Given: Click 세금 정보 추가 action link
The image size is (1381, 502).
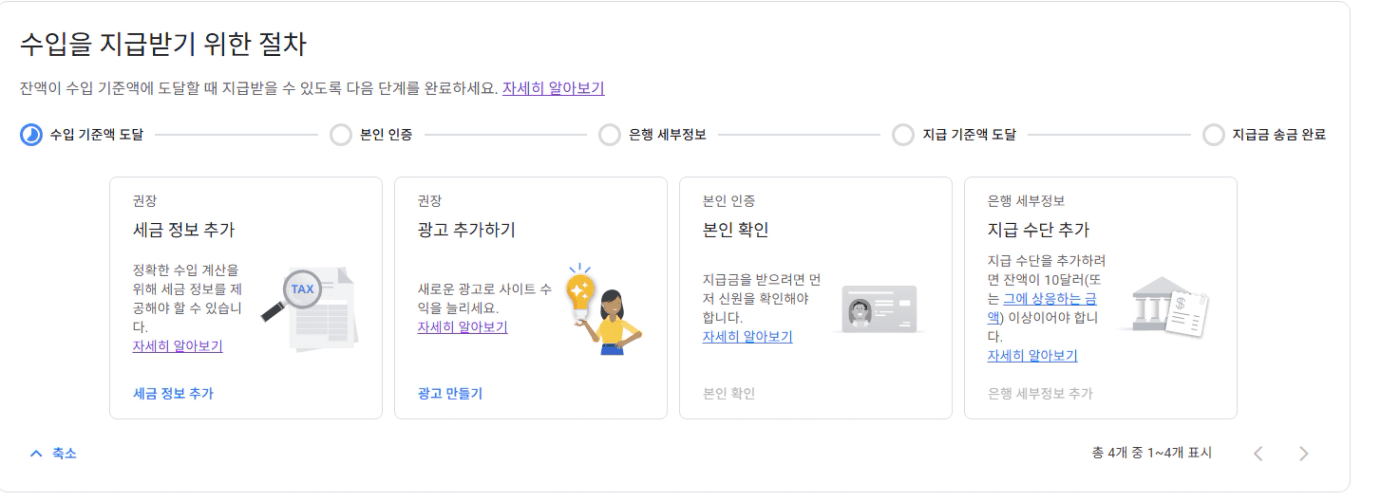Looking at the screenshot, I should click(x=173, y=394).
